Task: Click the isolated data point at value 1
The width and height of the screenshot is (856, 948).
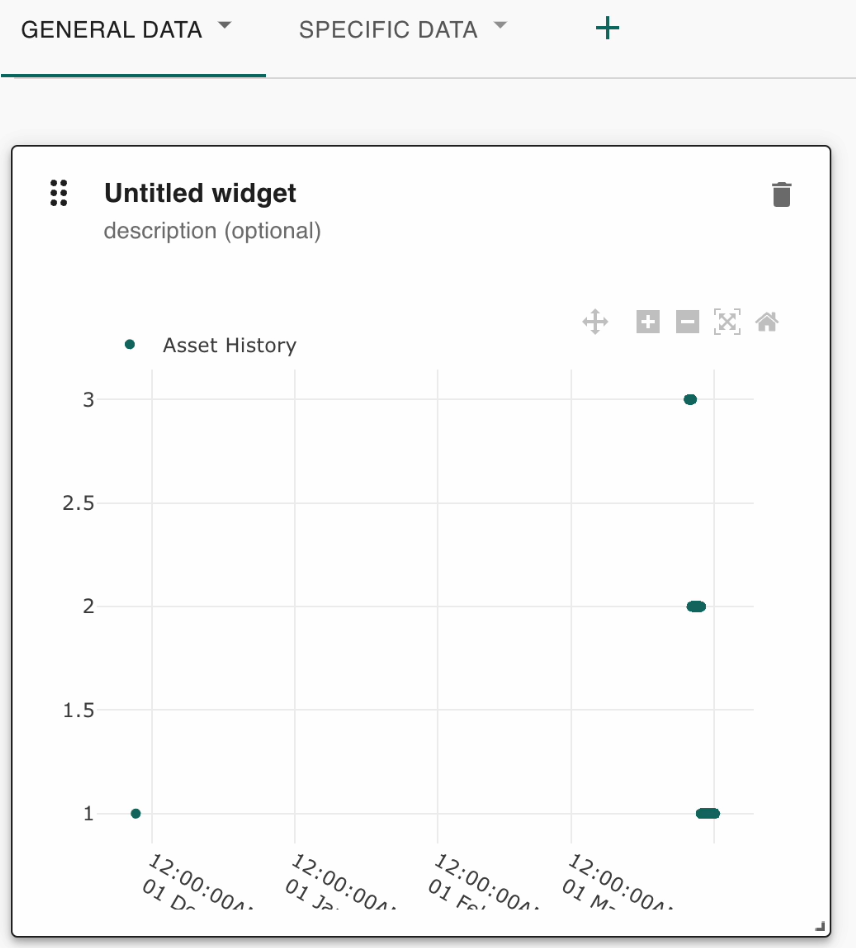Action: tap(136, 814)
